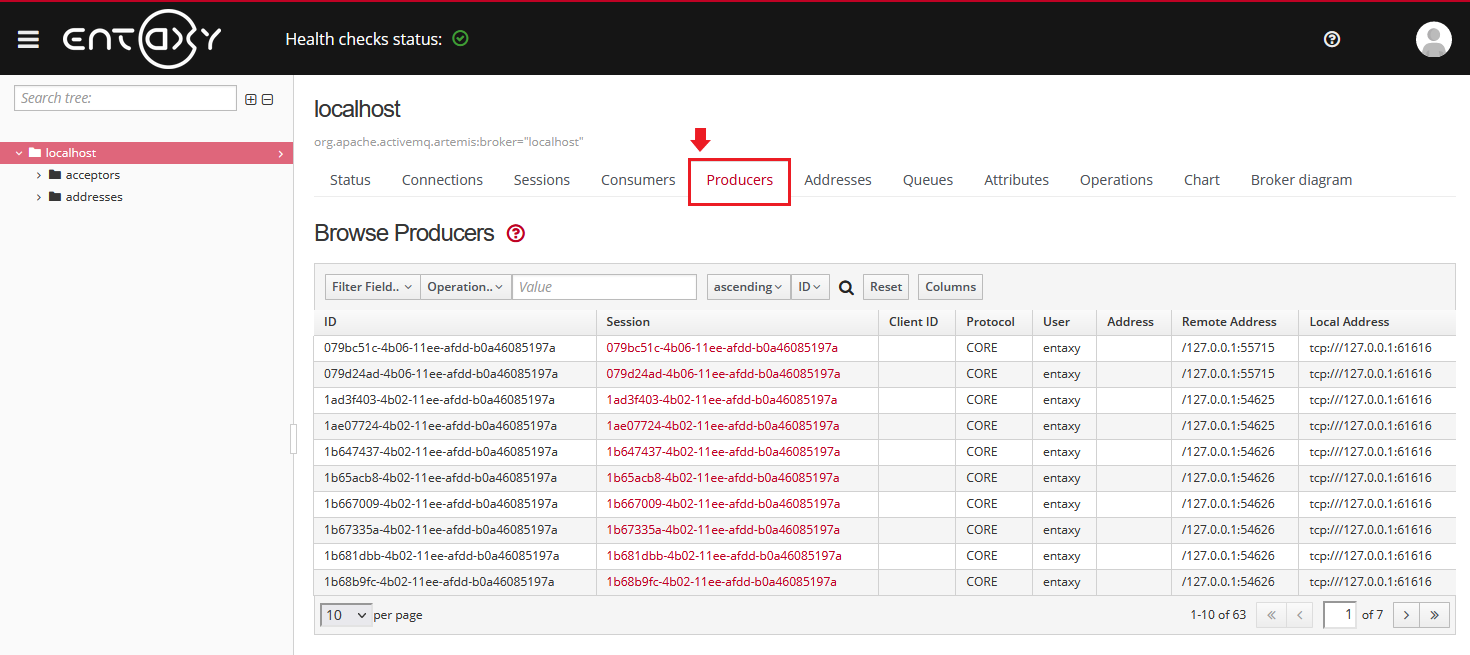Go to the next page arrow
The width and height of the screenshot is (1470, 655).
[x=1406, y=615]
